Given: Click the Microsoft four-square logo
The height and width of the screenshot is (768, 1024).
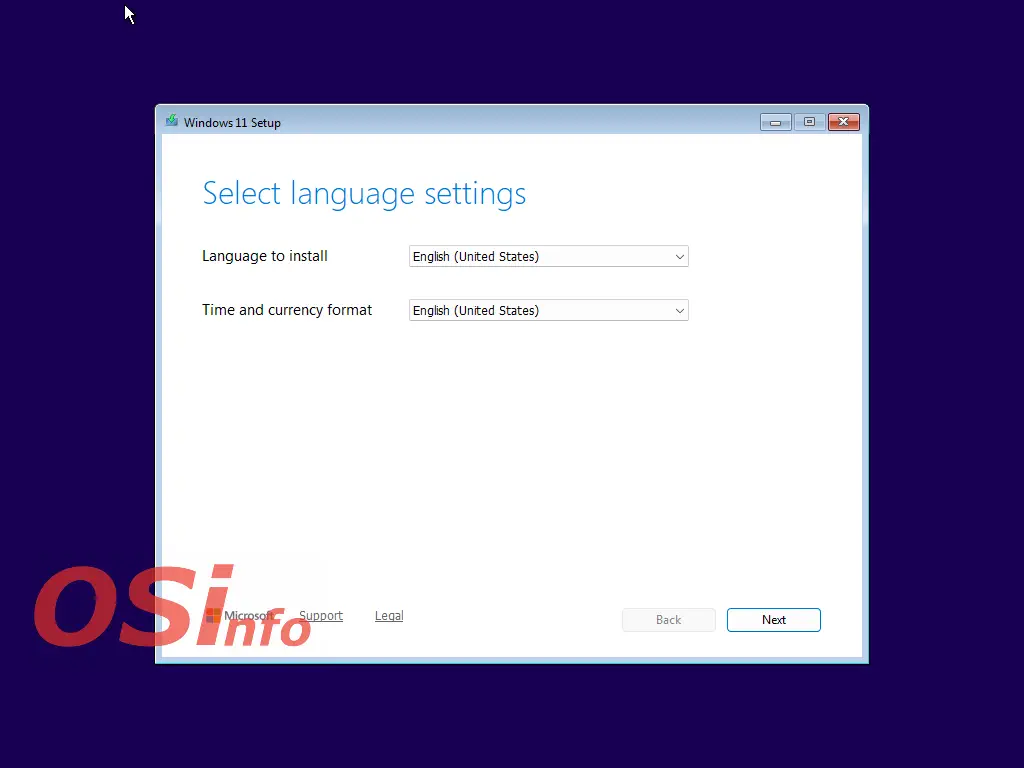Looking at the screenshot, I should tap(213, 616).
